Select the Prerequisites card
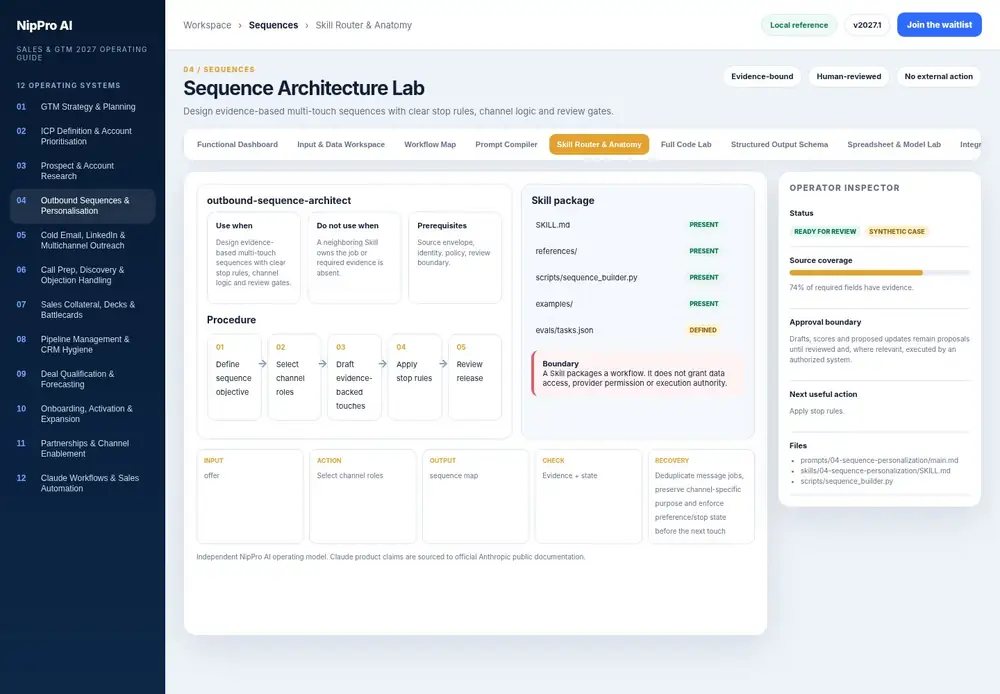 click(455, 258)
